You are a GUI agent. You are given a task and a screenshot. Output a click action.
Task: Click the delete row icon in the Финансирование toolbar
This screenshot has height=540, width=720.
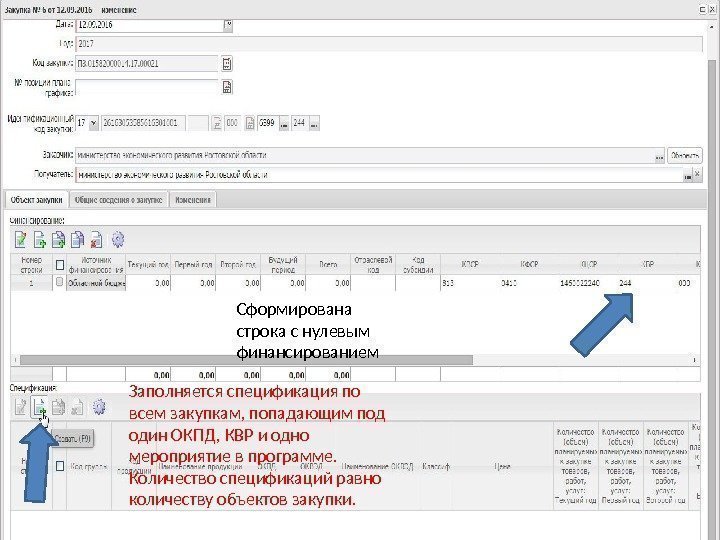click(96, 239)
